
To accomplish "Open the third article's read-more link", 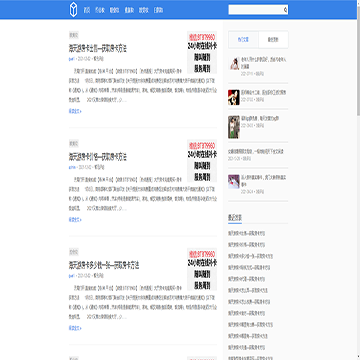I will coord(75,328).
